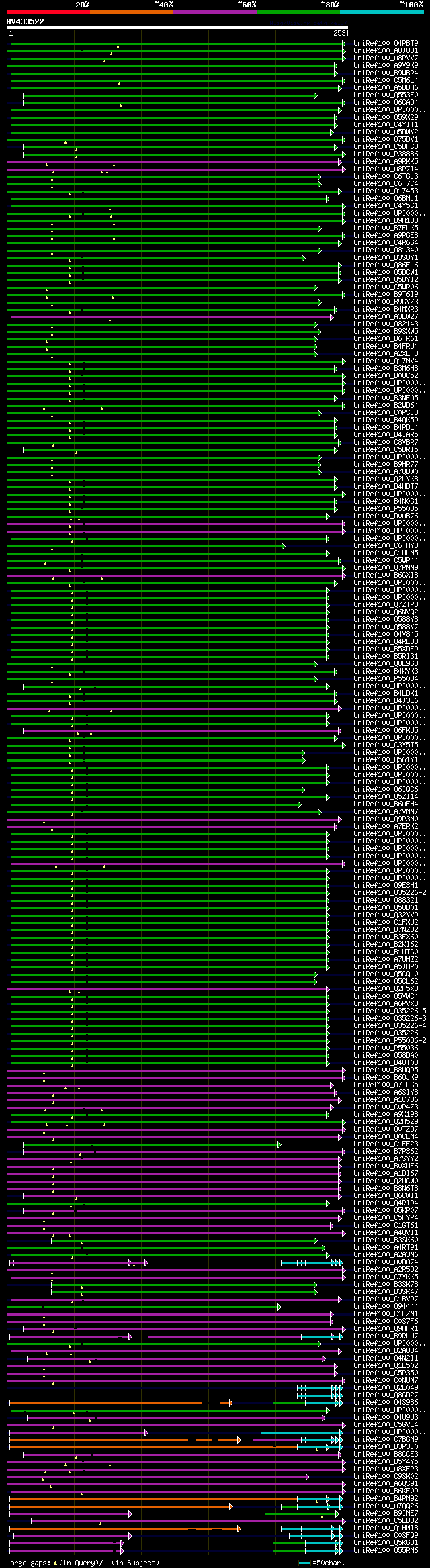Open hit UniRef100_A8PVV7

coord(386,58)
